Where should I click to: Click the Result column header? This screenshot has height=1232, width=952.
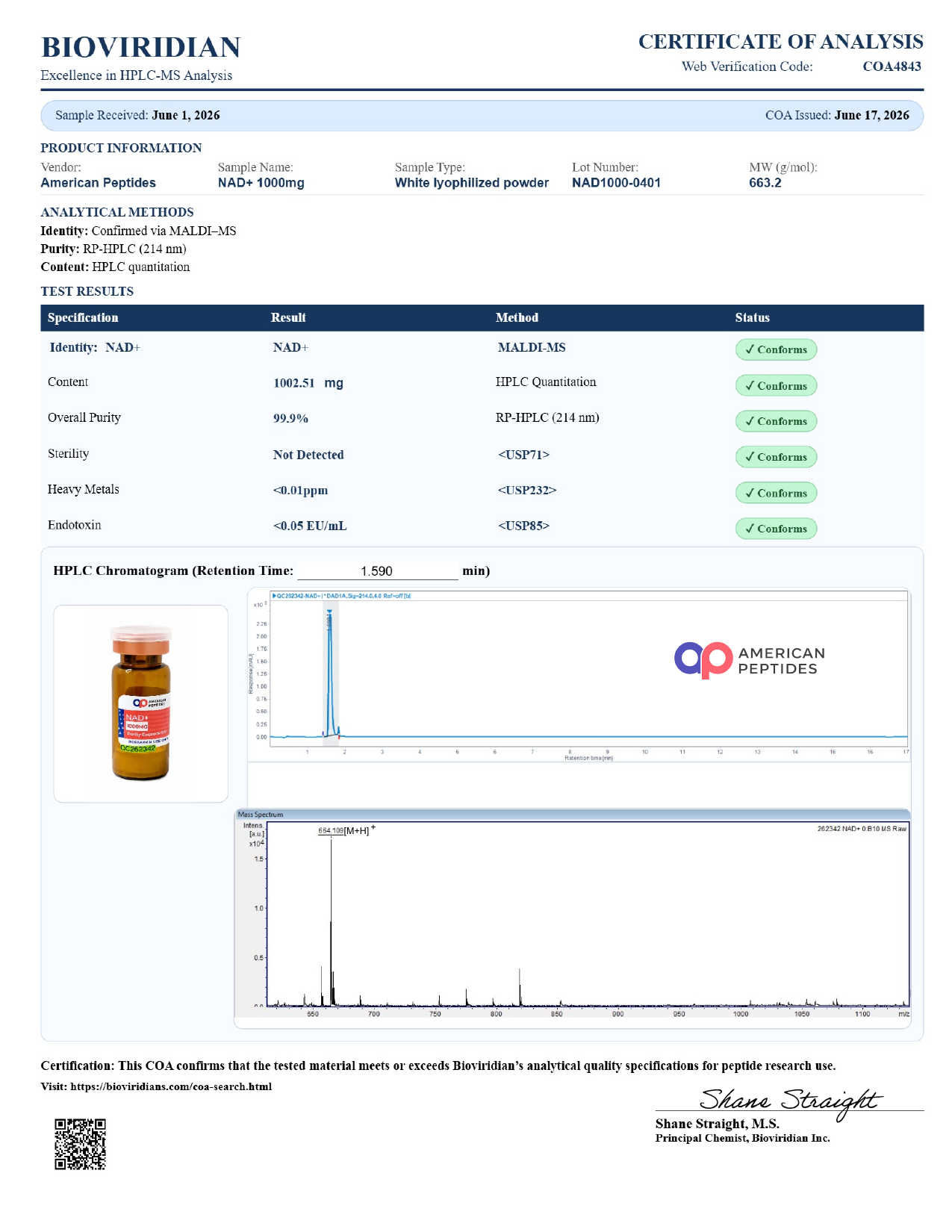coord(288,317)
